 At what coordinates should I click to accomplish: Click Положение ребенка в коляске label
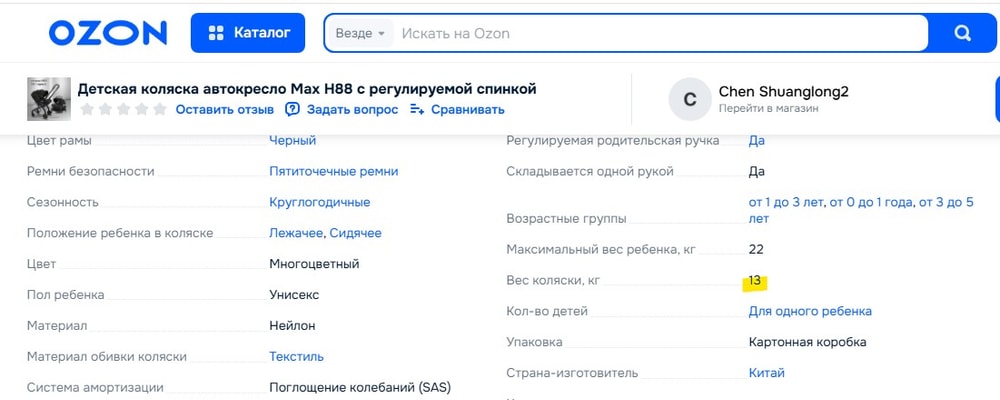point(120,233)
